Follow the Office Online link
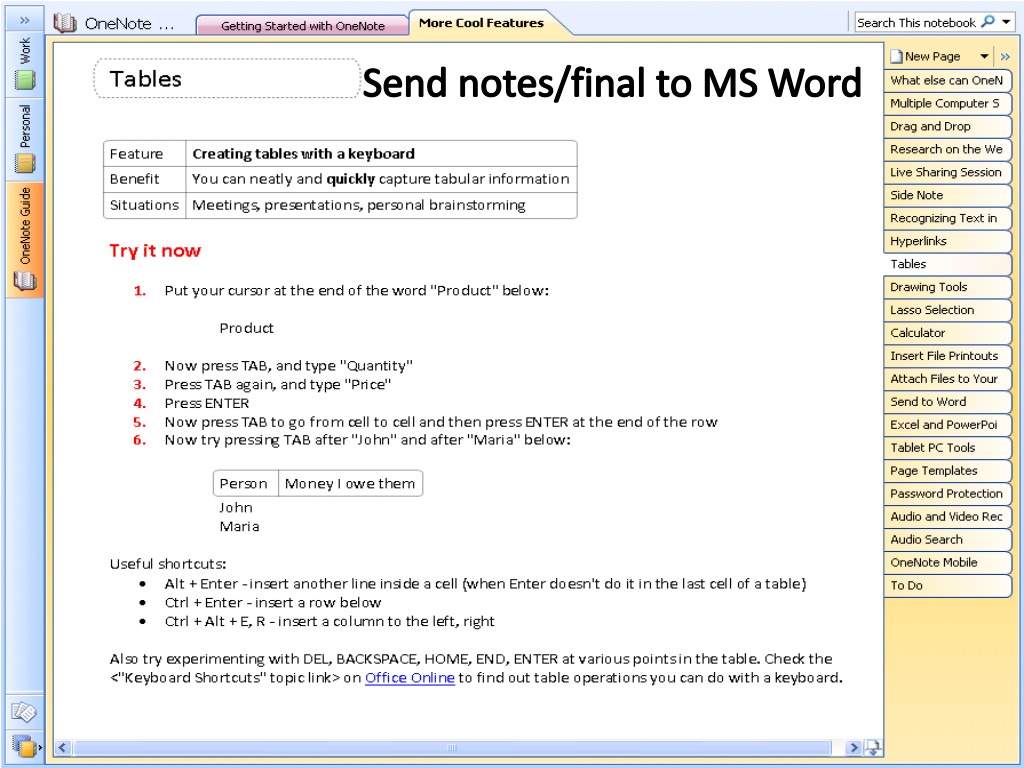 [409, 678]
